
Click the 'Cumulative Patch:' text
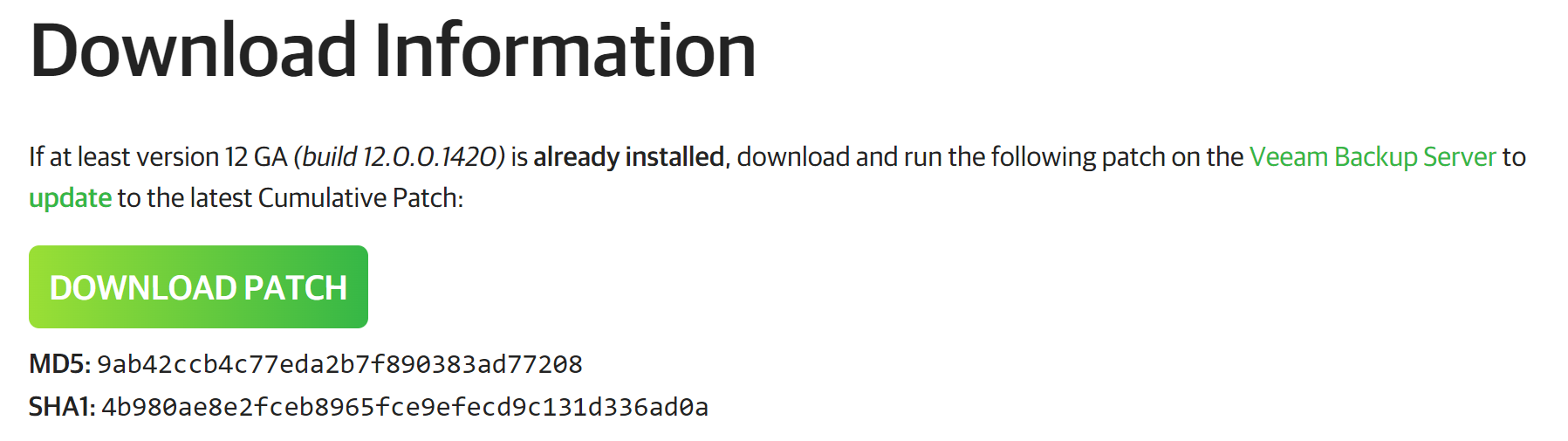point(360,198)
